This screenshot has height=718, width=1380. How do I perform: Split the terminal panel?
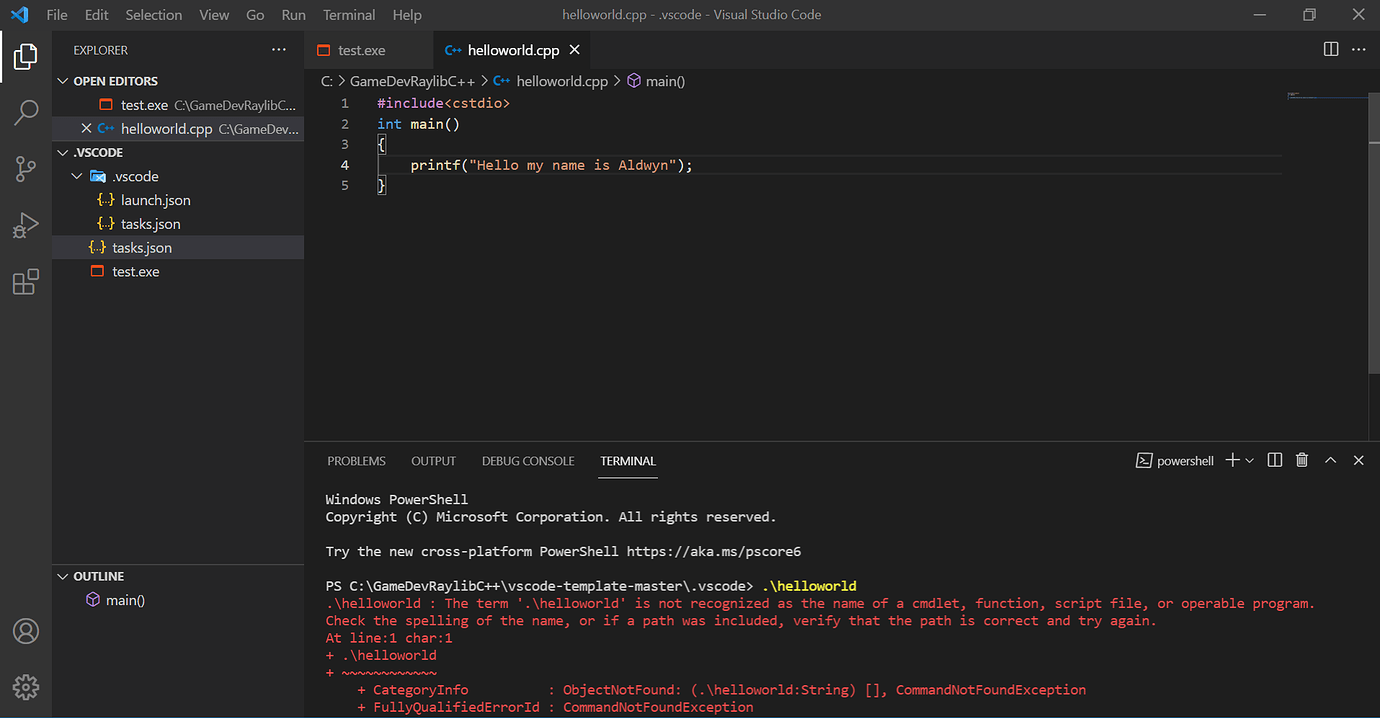click(x=1275, y=460)
